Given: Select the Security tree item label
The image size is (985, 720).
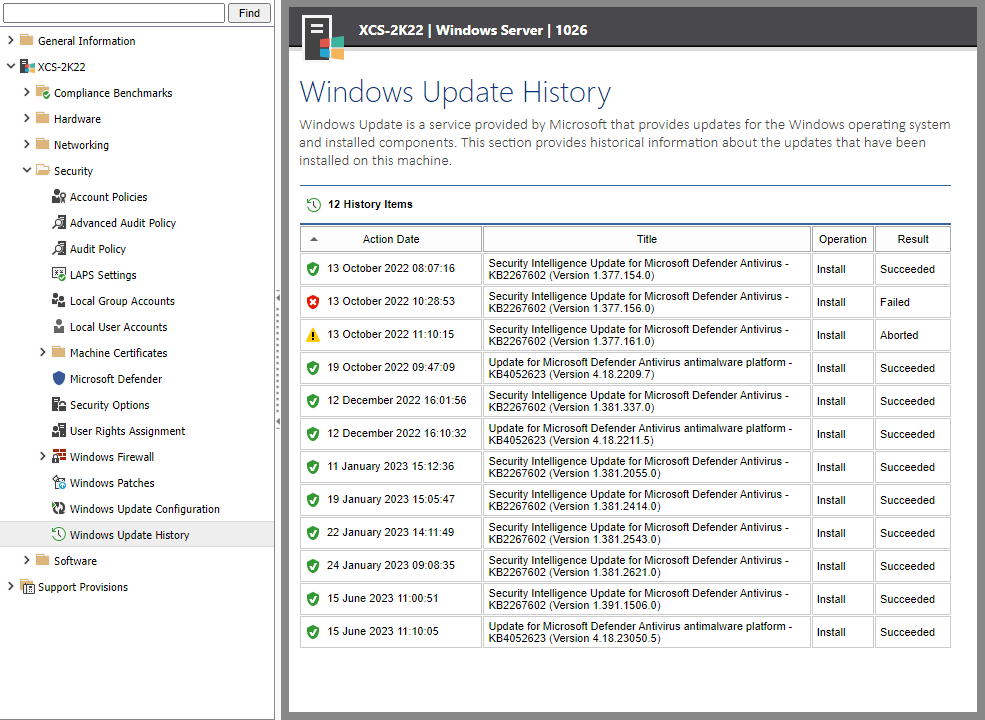Looking at the screenshot, I should point(73,171).
